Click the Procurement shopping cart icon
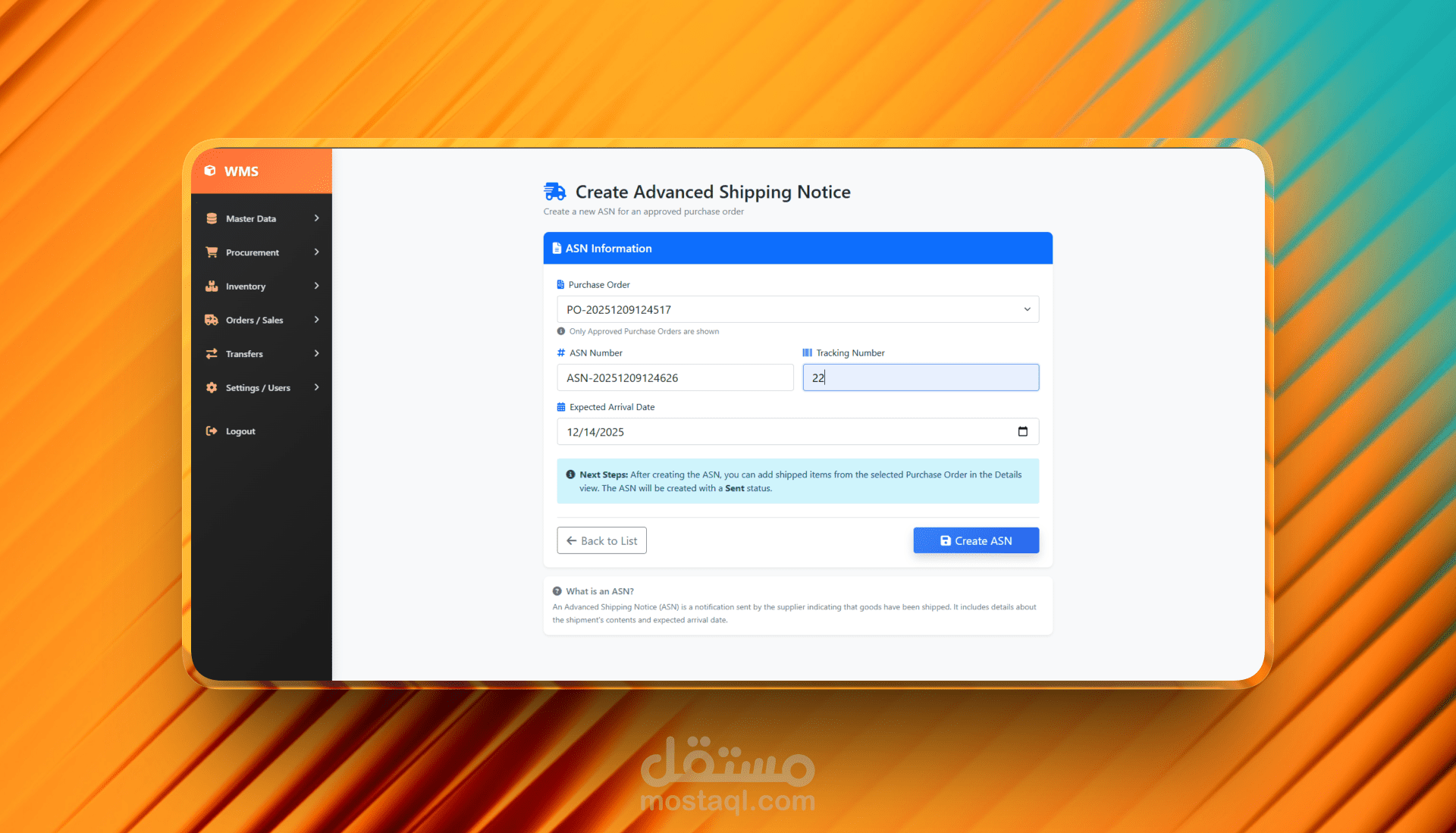The image size is (1456, 833). [212, 252]
